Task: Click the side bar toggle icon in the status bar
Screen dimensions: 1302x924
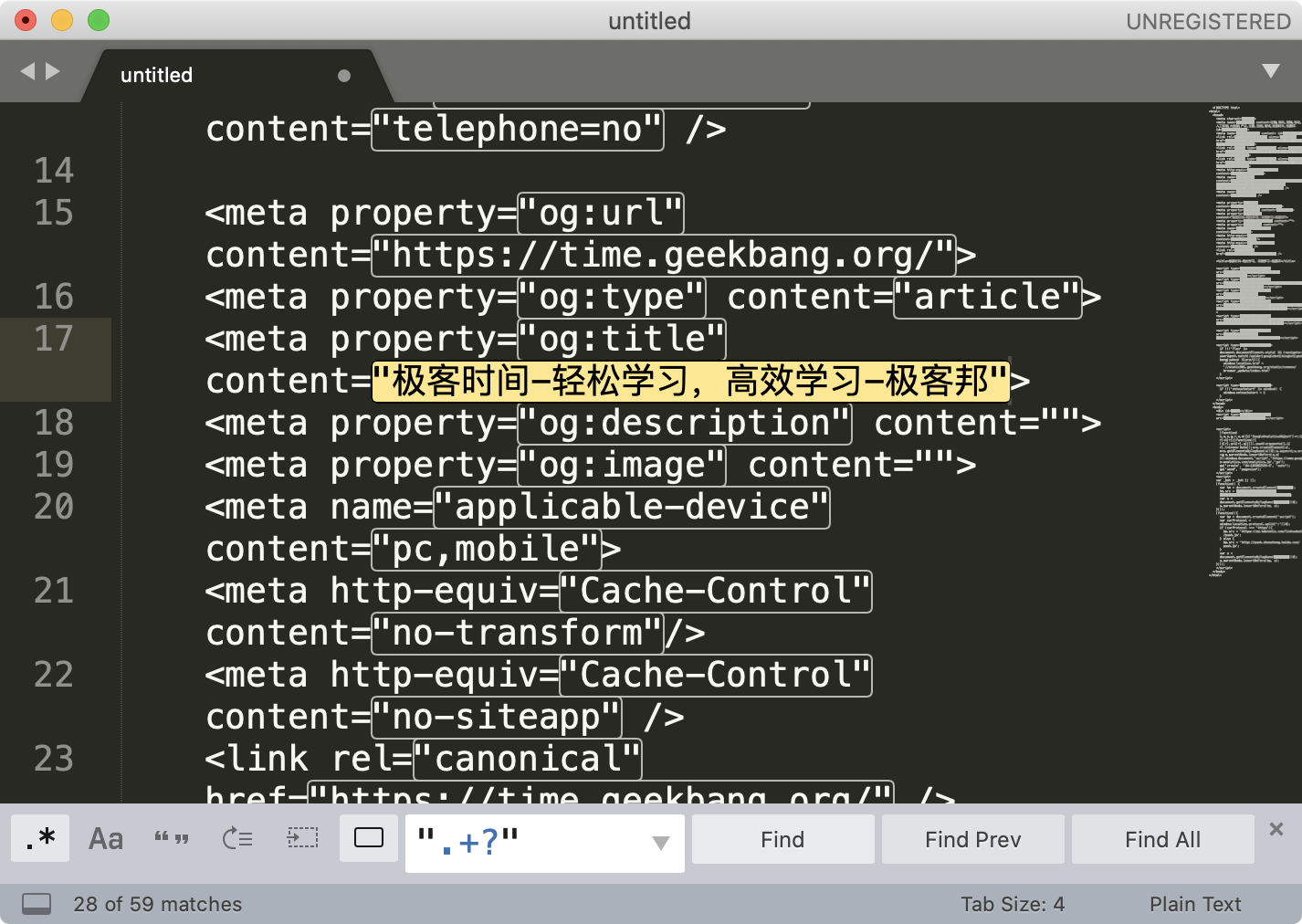Action: coord(37,904)
